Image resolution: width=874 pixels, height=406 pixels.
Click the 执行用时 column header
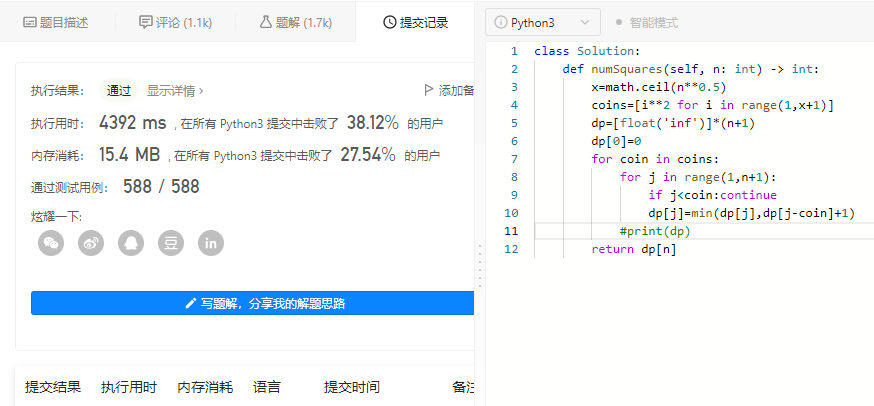[129, 387]
